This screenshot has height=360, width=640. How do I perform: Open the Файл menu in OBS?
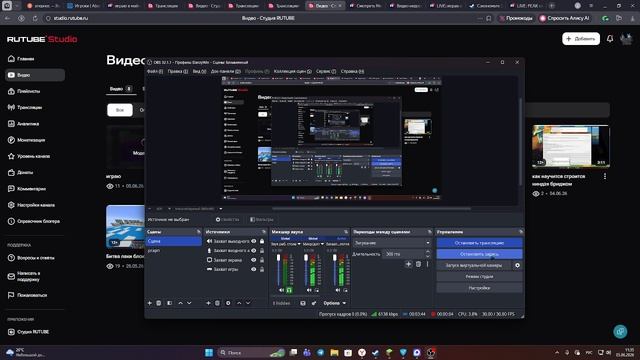(155, 71)
